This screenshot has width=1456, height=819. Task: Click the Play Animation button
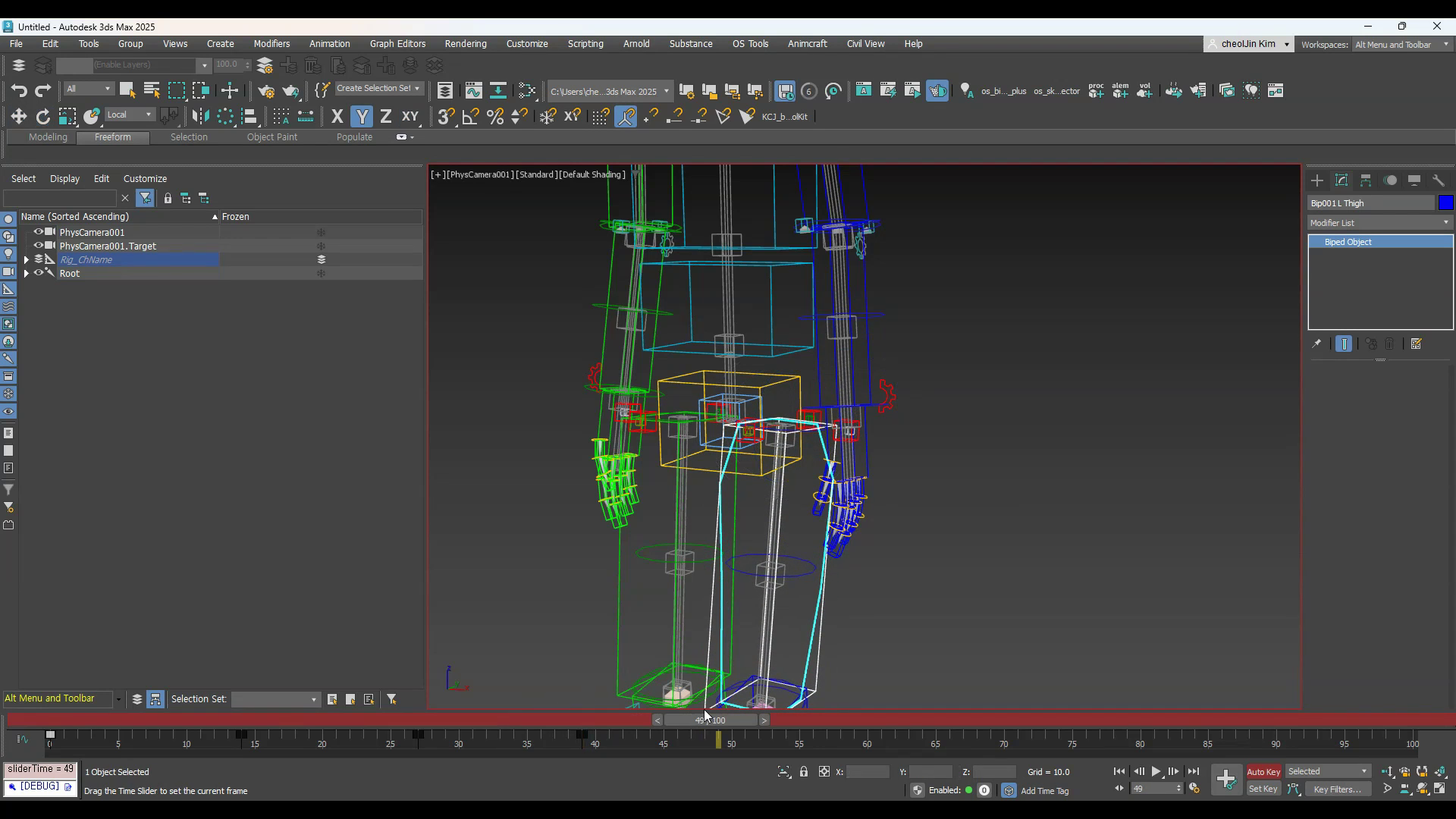pyautogui.click(x=1156, y=772)
